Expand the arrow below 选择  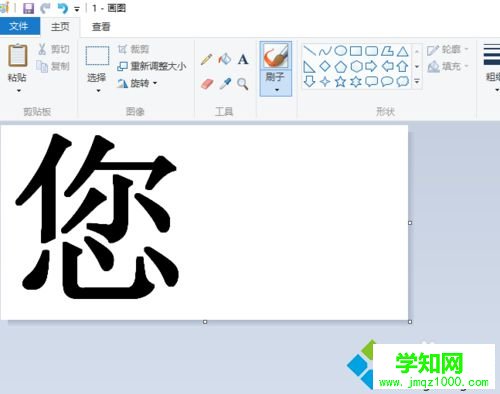[x=98, y=90]
